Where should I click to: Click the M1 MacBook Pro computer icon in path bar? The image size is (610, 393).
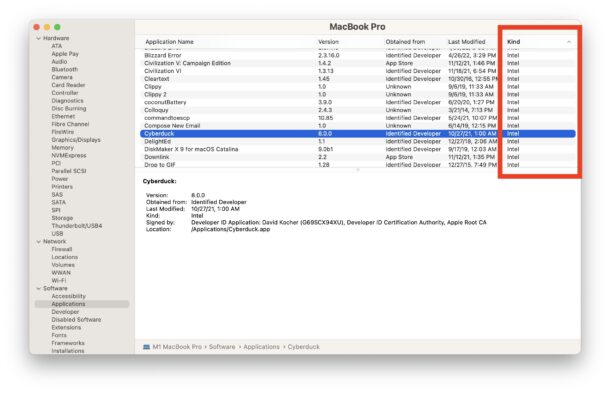tap(146, 347)
